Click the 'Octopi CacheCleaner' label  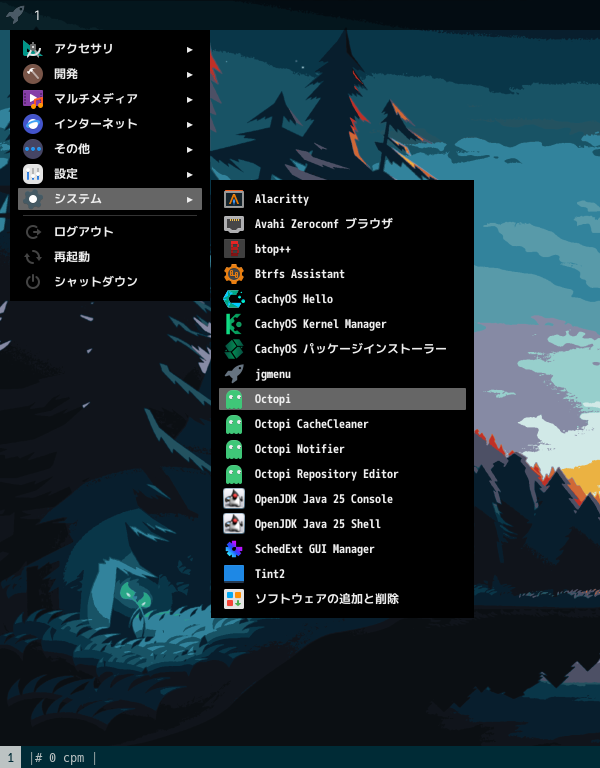312,424
